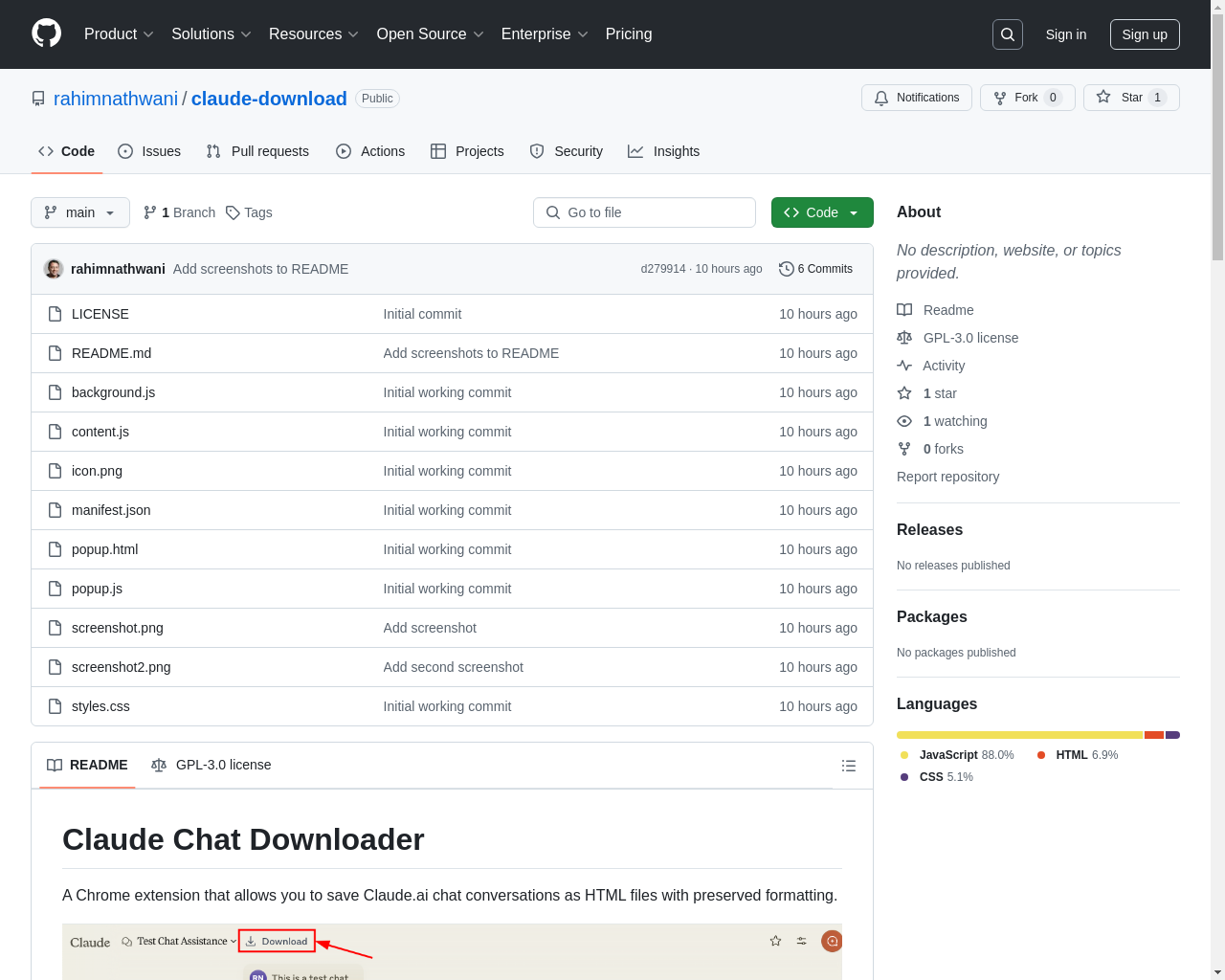Switch to the Security tab

(567, 151)
